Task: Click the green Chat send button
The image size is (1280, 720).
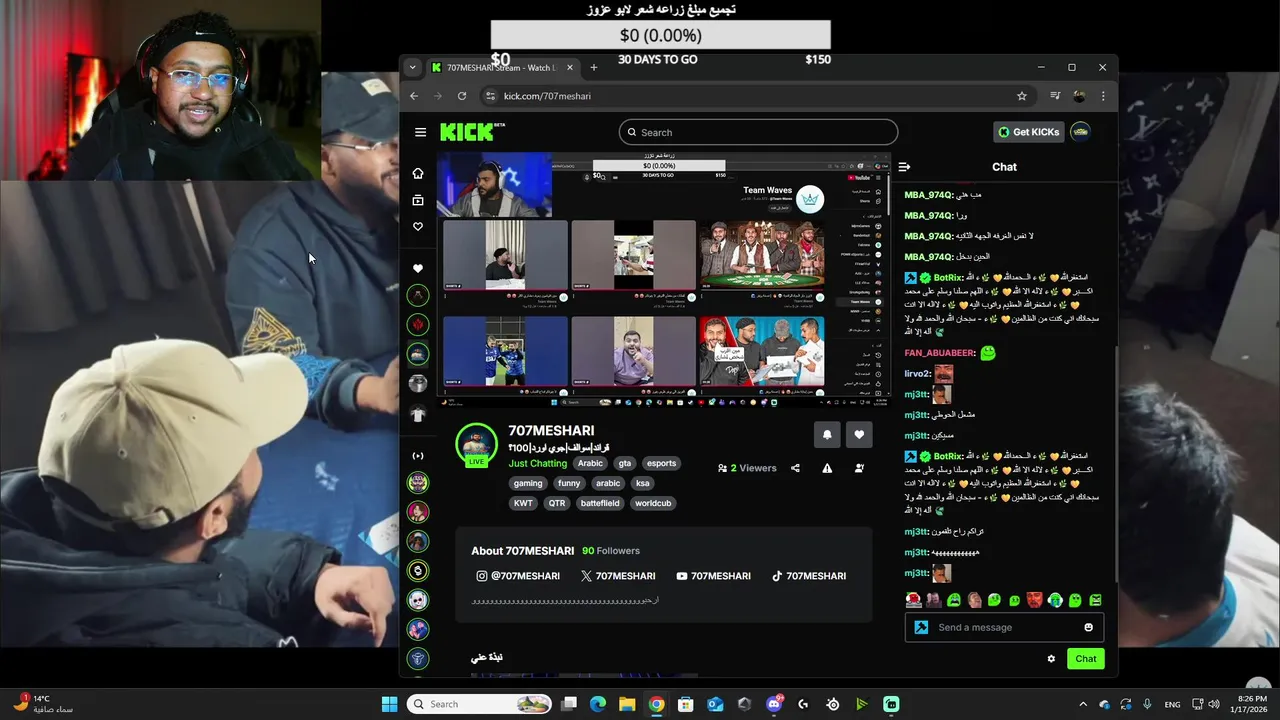Action: 1086,658
